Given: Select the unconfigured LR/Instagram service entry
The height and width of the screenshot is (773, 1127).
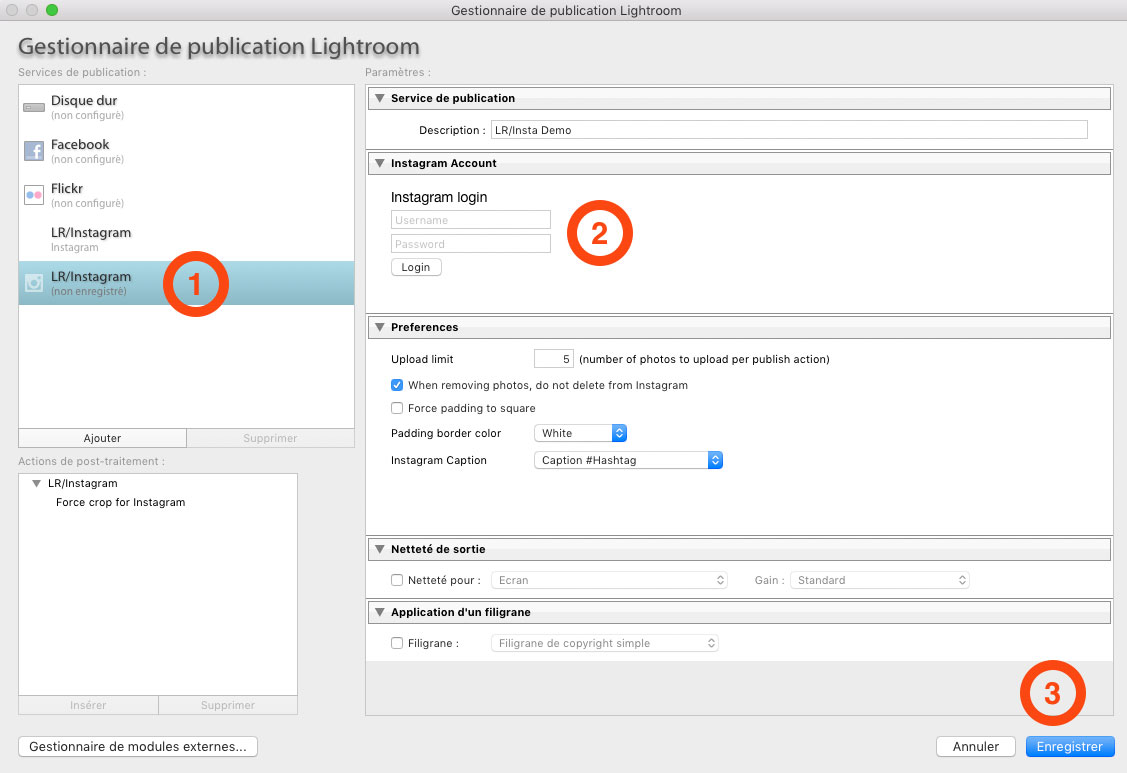Looking at the screenshot, I should (x=91, y=239).
